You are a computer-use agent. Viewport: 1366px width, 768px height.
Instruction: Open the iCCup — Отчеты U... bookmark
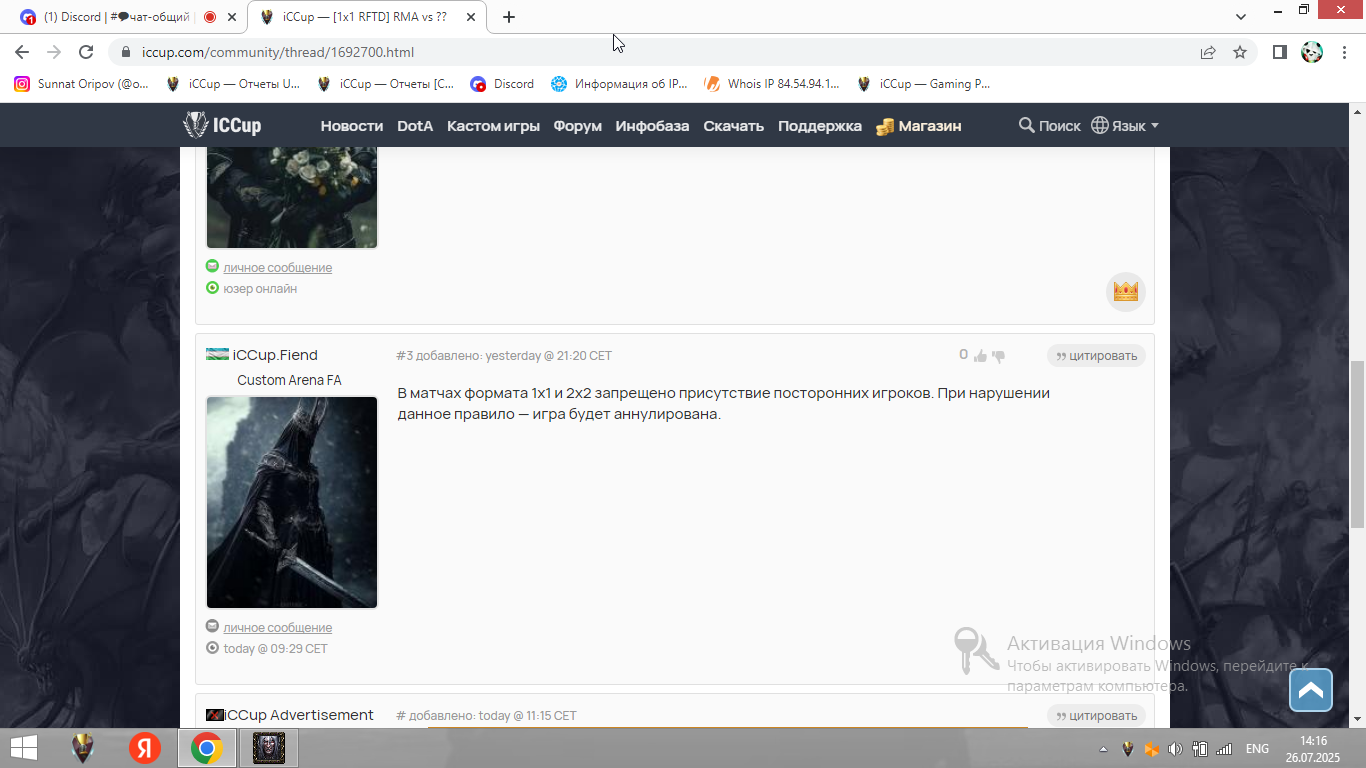(233, 84)
